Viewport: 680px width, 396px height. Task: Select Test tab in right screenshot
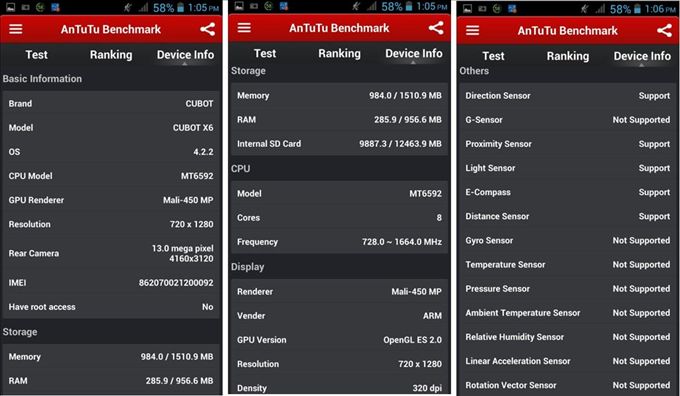pyautogui.click(x=493, y=56)
